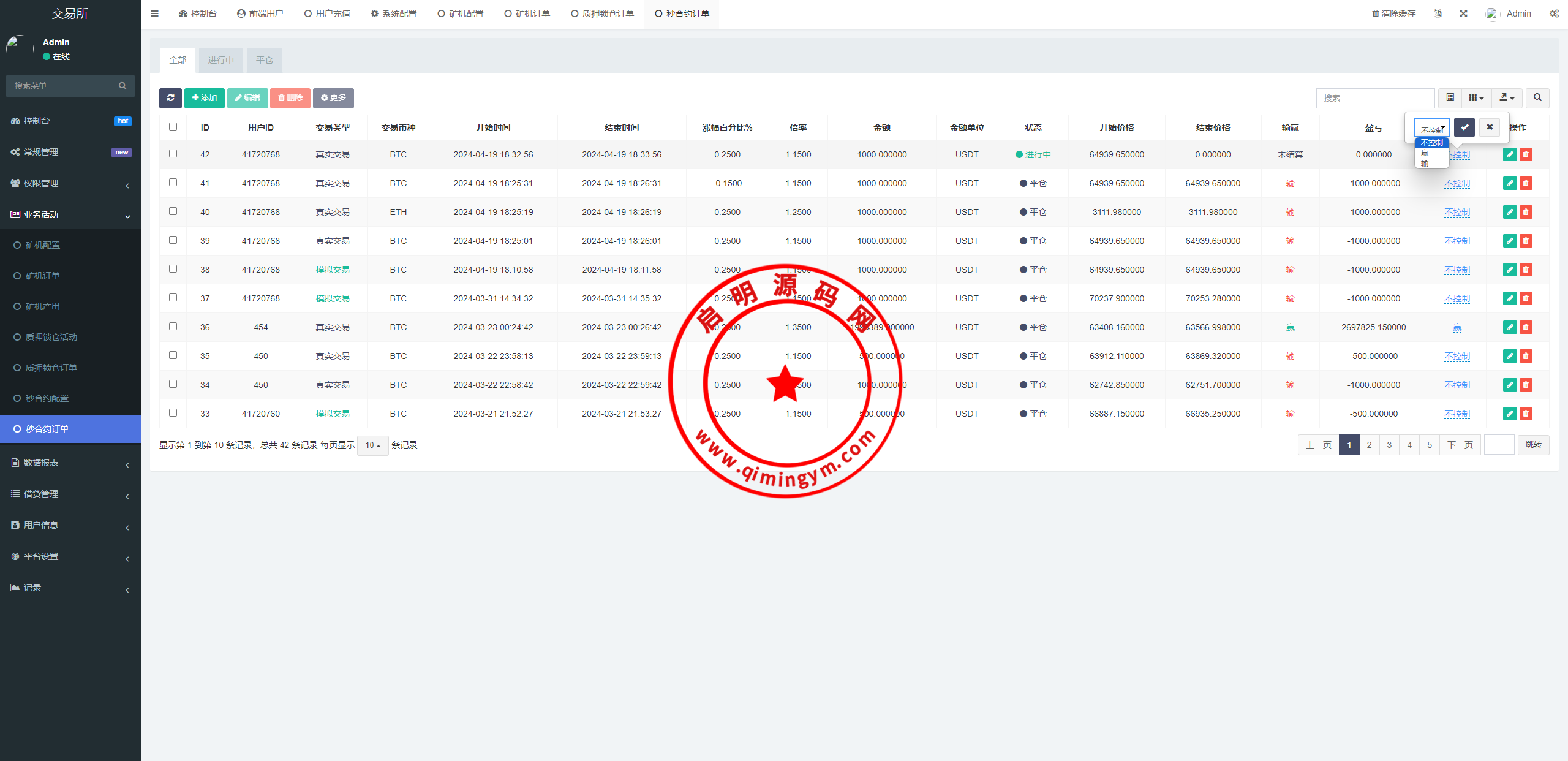Image resolution: width=1568 pixels, height=761 pixels.
Task: Open the 用户充值 top navigation tab
Action: click(327, 13)
